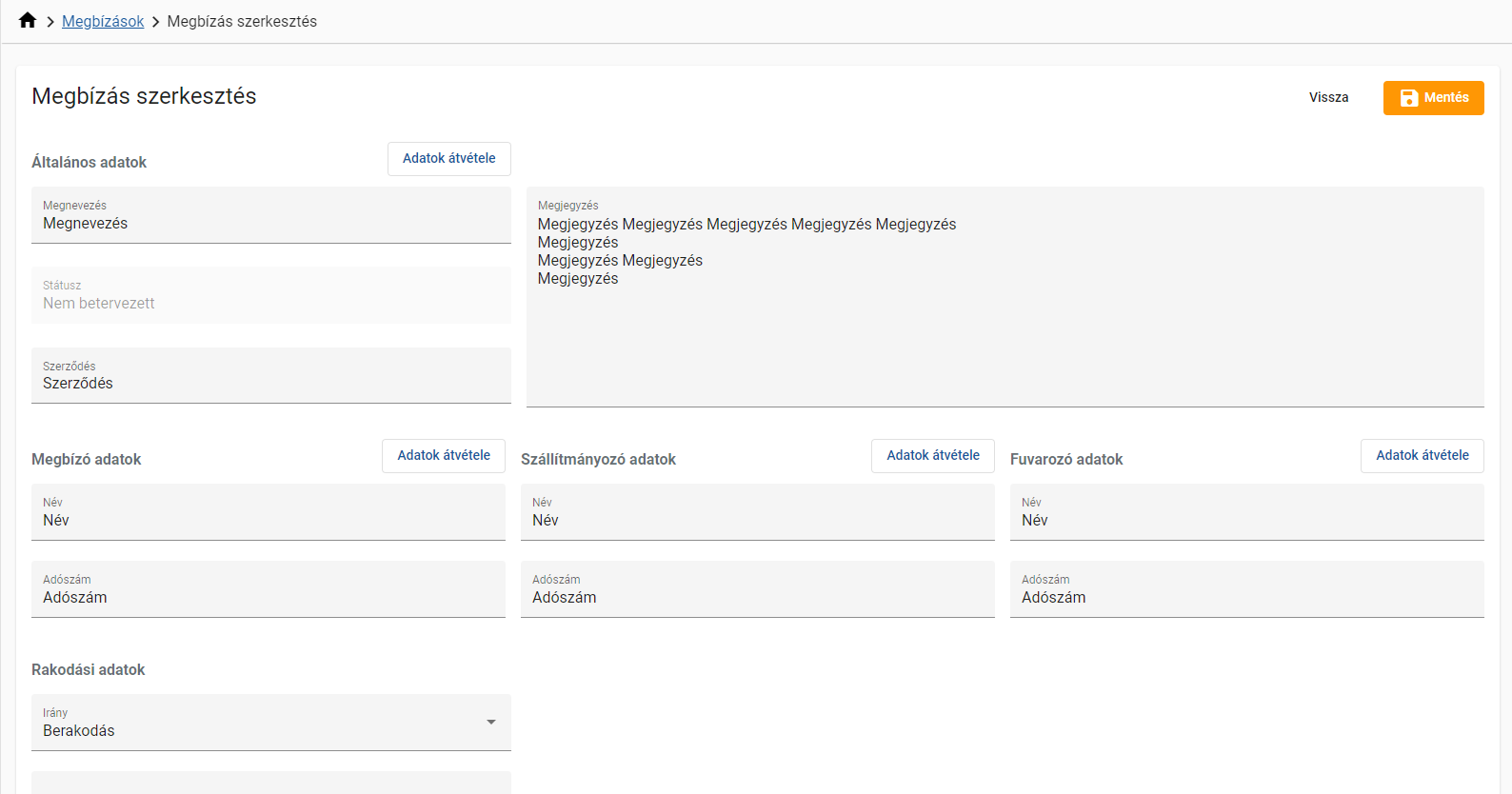
Task: Focus the Szállítmányozó Adószám field
Action: (757, 598)
